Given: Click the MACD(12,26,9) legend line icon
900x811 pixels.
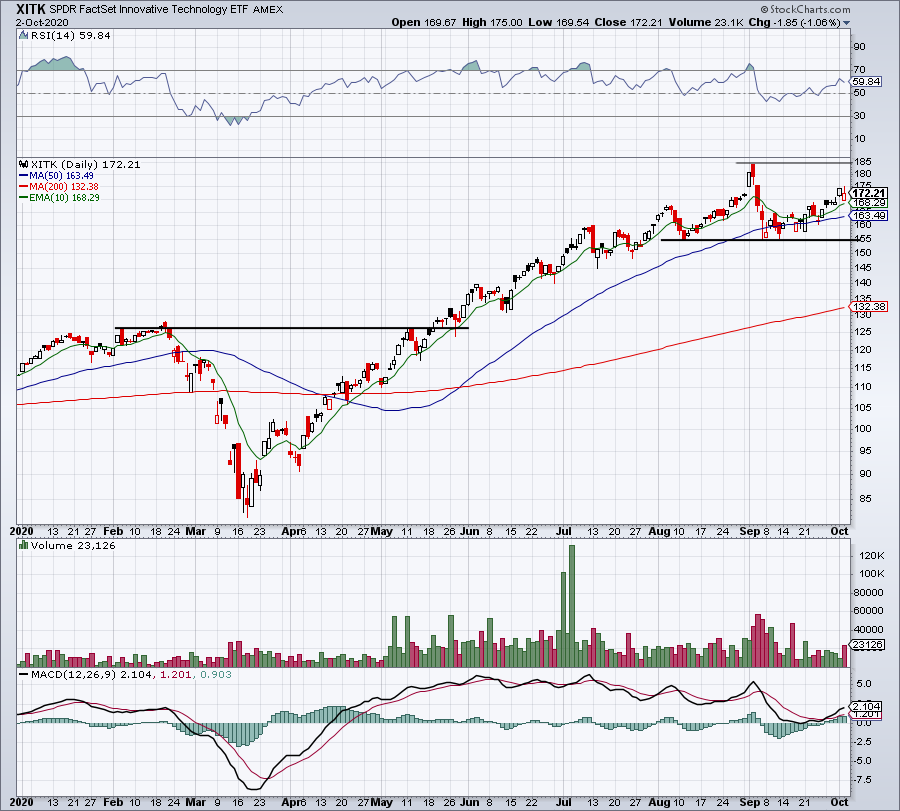Looking at the screenshot, I should [x=24, y=674].
